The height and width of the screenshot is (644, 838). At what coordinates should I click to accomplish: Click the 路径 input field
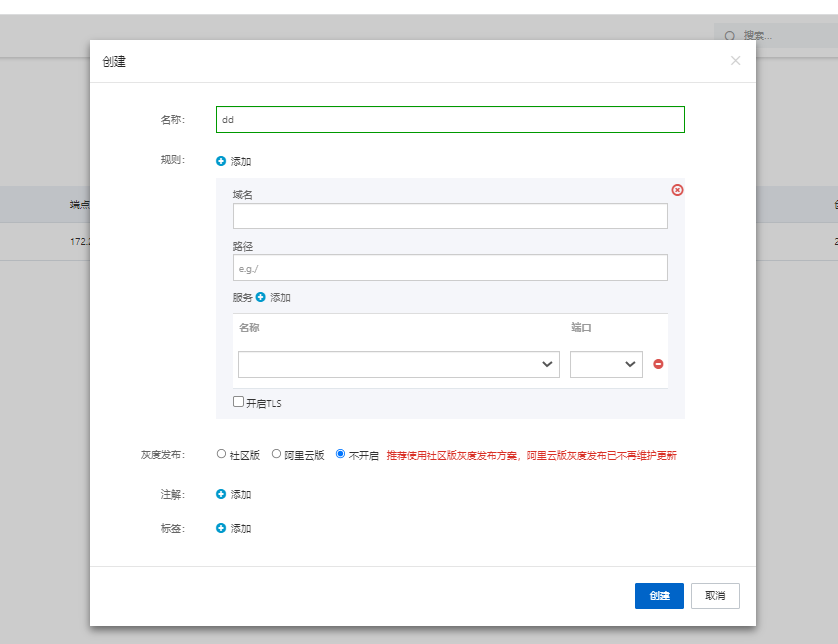point(450,267)
